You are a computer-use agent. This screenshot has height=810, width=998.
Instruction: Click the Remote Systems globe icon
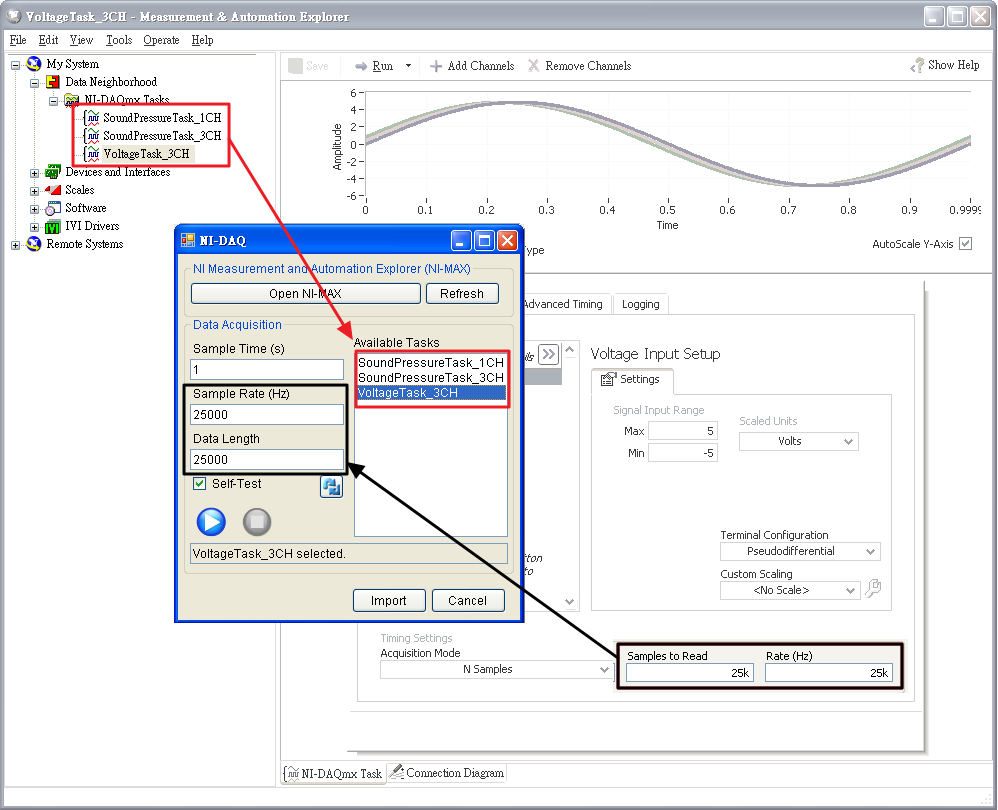pyautogui.click(x=34, y=244)
